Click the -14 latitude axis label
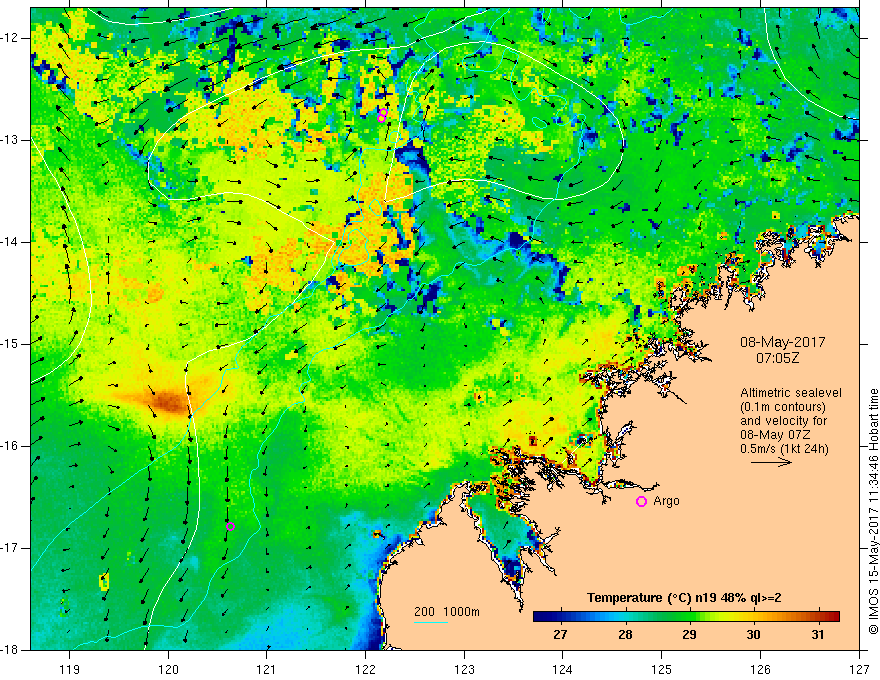880x680 pixels. (11, 242)
